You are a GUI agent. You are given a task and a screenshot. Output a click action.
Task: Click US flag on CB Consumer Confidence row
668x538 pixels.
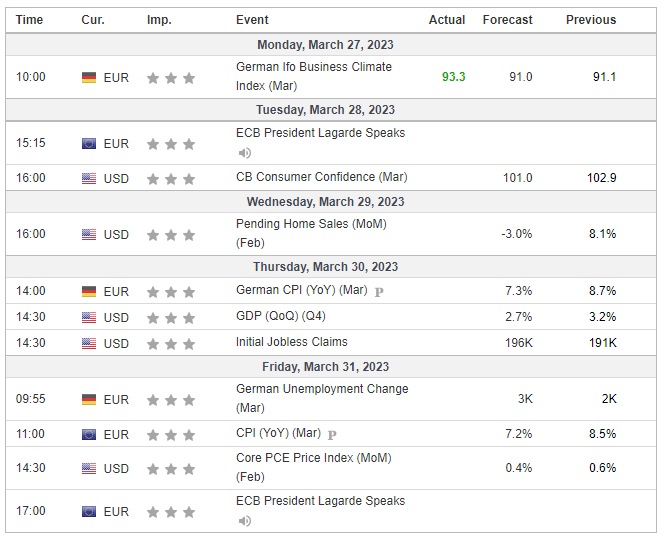pos(89,178)
